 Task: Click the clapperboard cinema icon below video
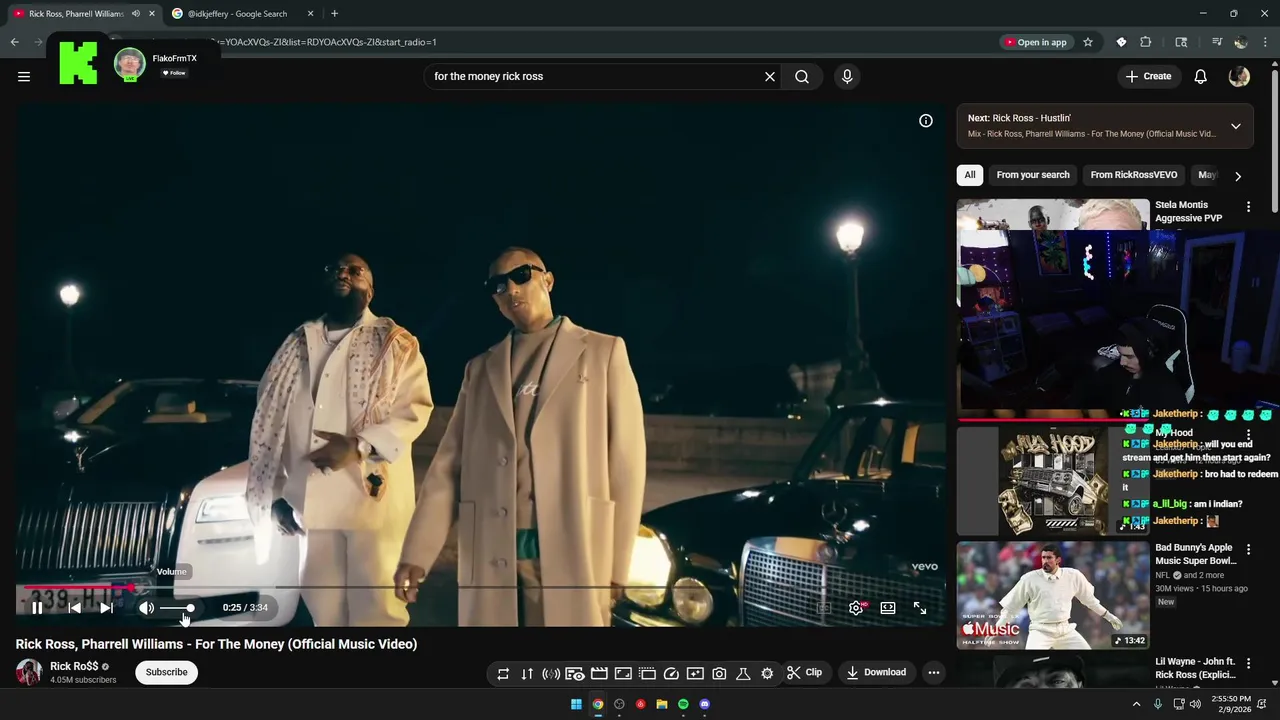[599, 673]
